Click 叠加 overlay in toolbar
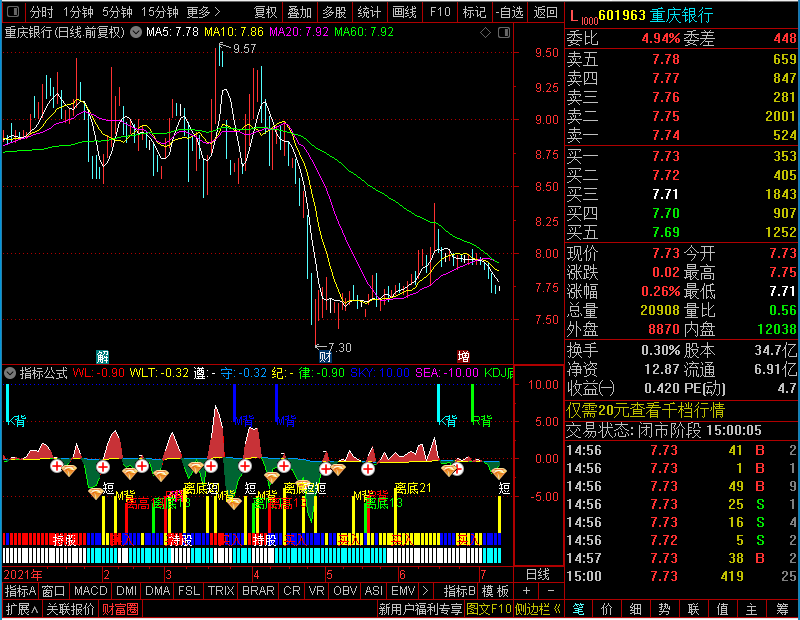 tap(299, 12)
